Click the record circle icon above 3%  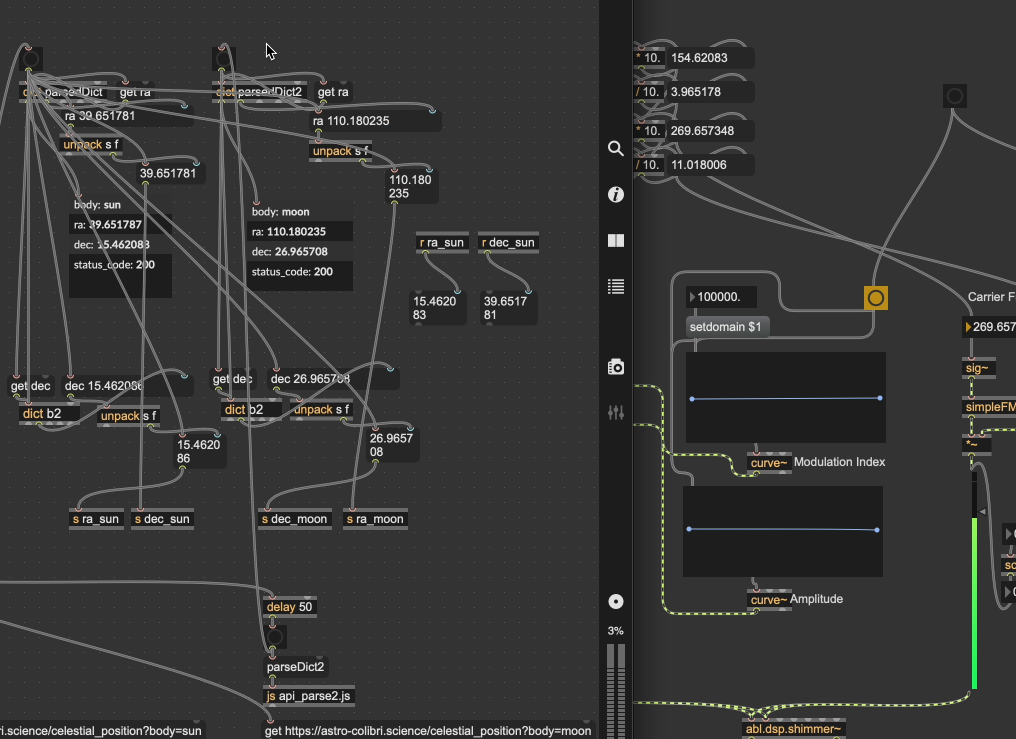tap(616, 601)
